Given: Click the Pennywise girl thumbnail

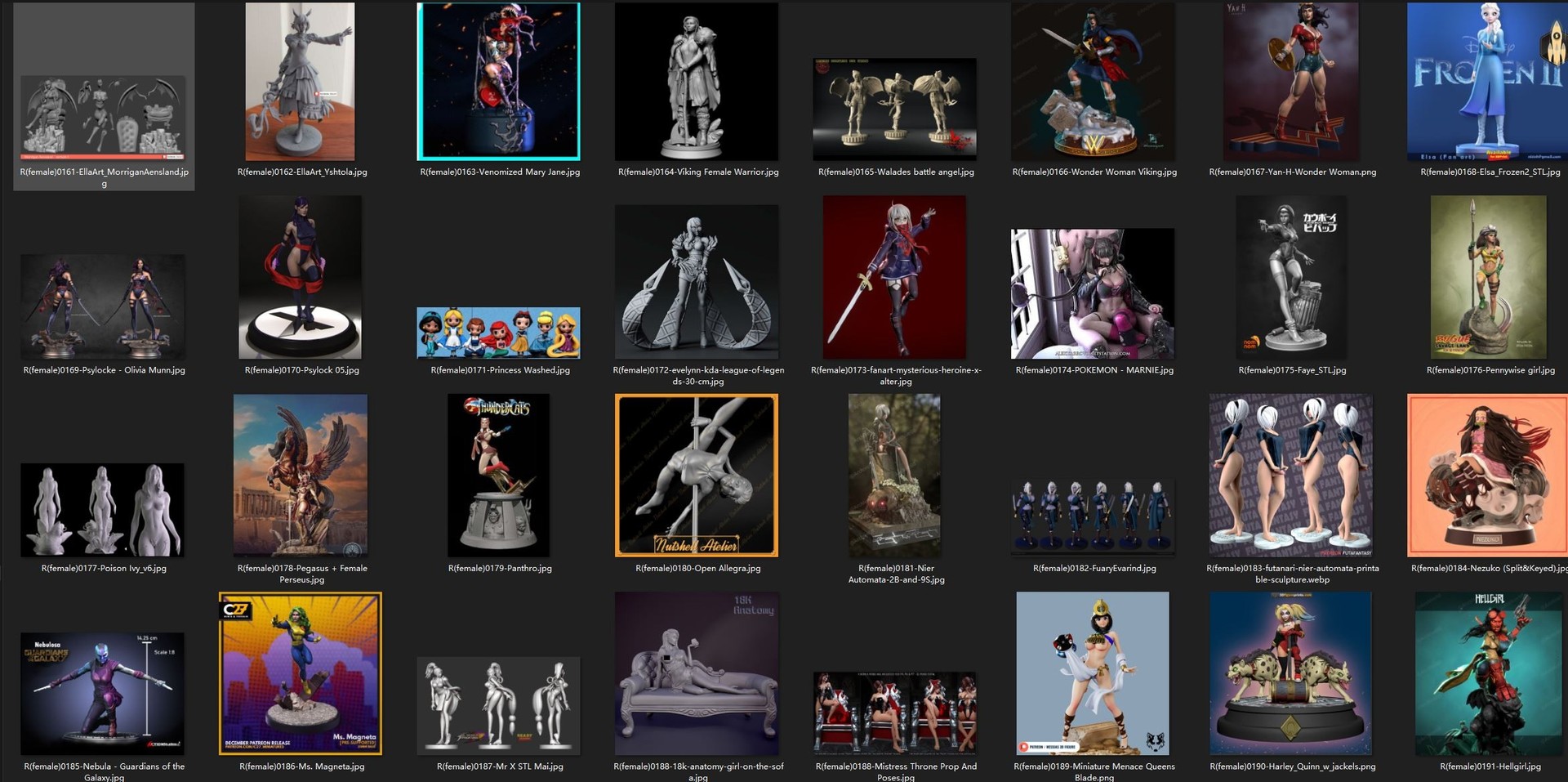Looking at the screenshot, I should coord(1490,278).
